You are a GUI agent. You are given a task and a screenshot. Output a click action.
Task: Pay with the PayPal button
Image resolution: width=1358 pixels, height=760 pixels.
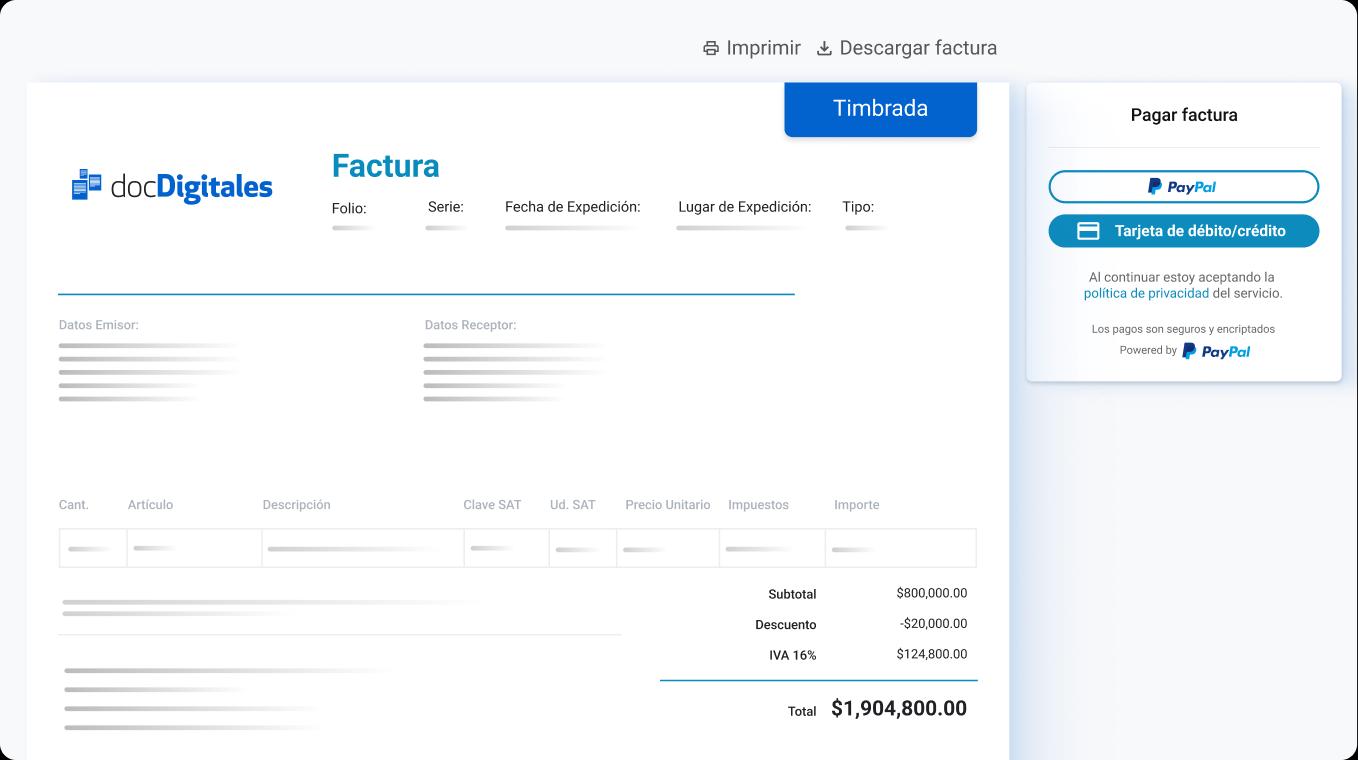1183,187
